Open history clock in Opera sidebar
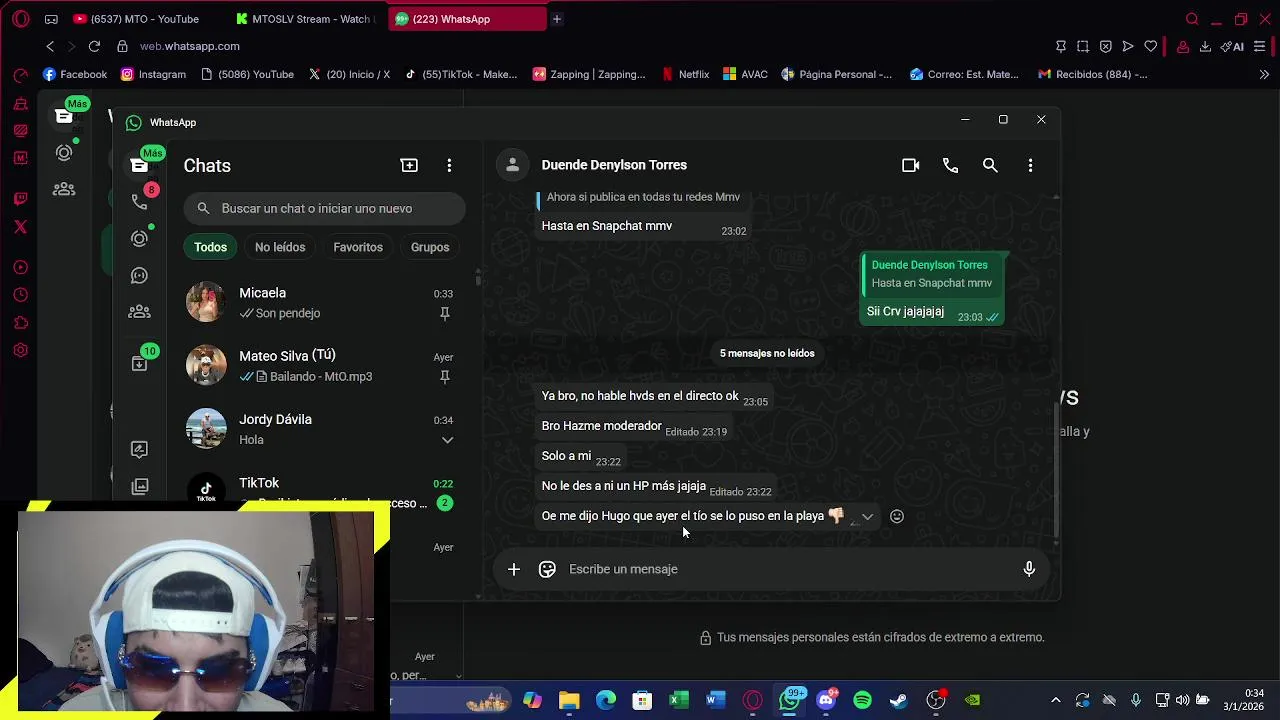Viewport: 1280px width, 720px height. (20, 295)
